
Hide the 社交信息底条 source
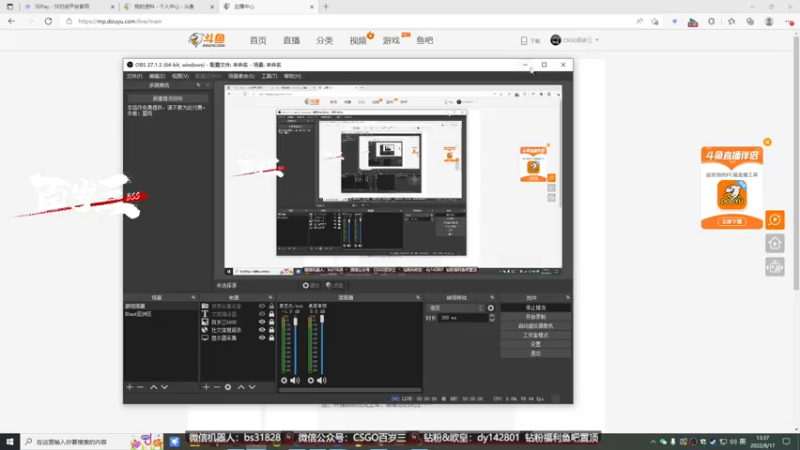[262, 330]
